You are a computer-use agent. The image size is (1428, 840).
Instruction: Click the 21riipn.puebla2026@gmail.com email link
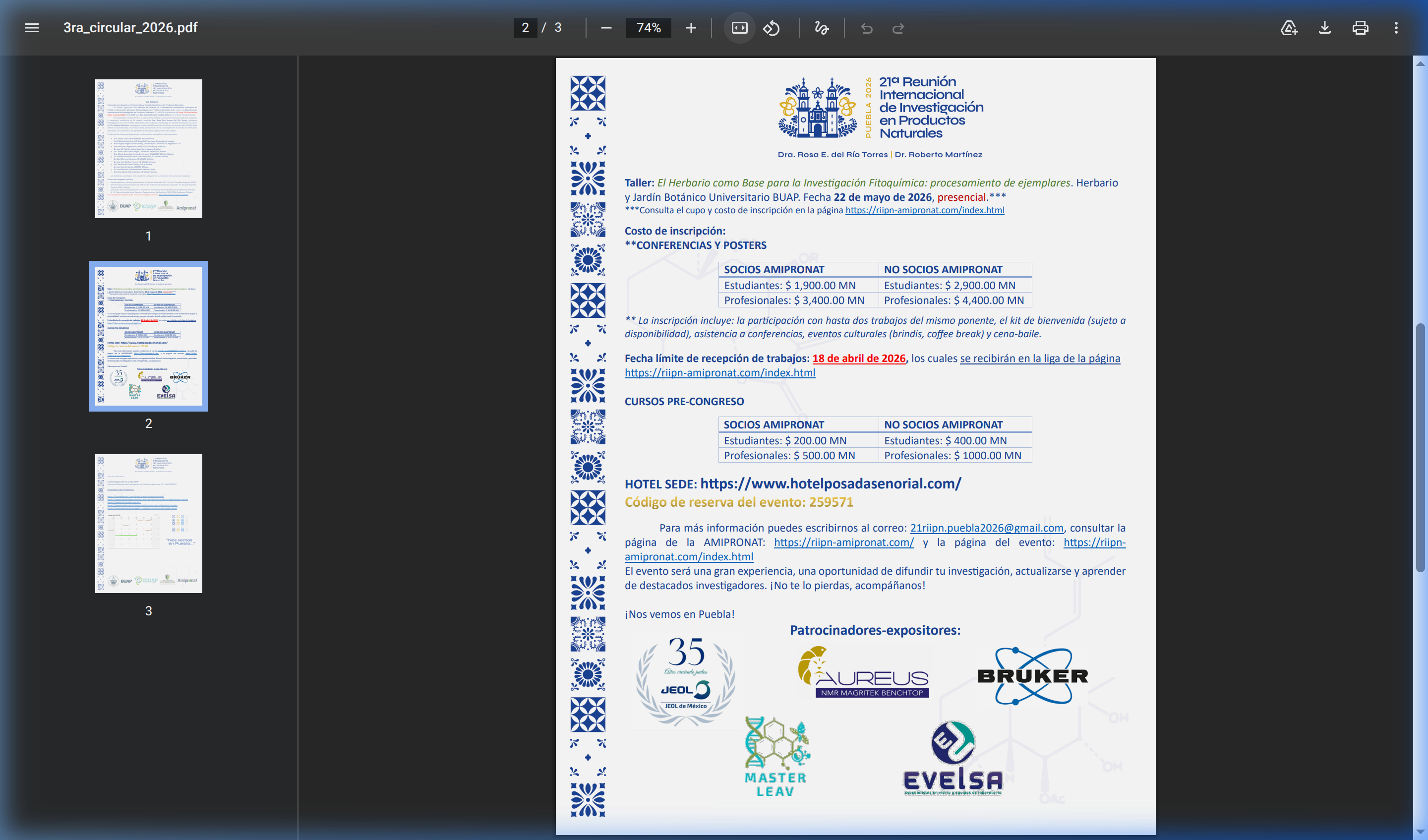point(986,528)
